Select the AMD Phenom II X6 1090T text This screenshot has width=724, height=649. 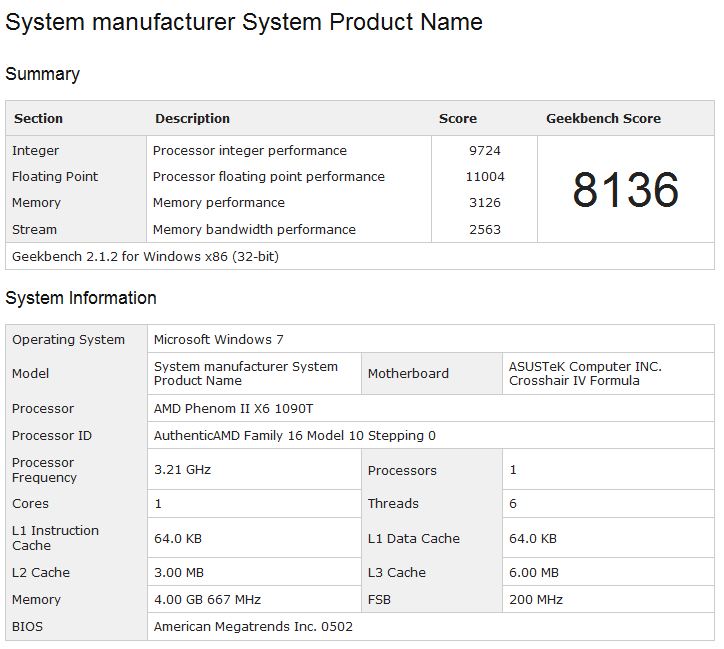[234, 409]
